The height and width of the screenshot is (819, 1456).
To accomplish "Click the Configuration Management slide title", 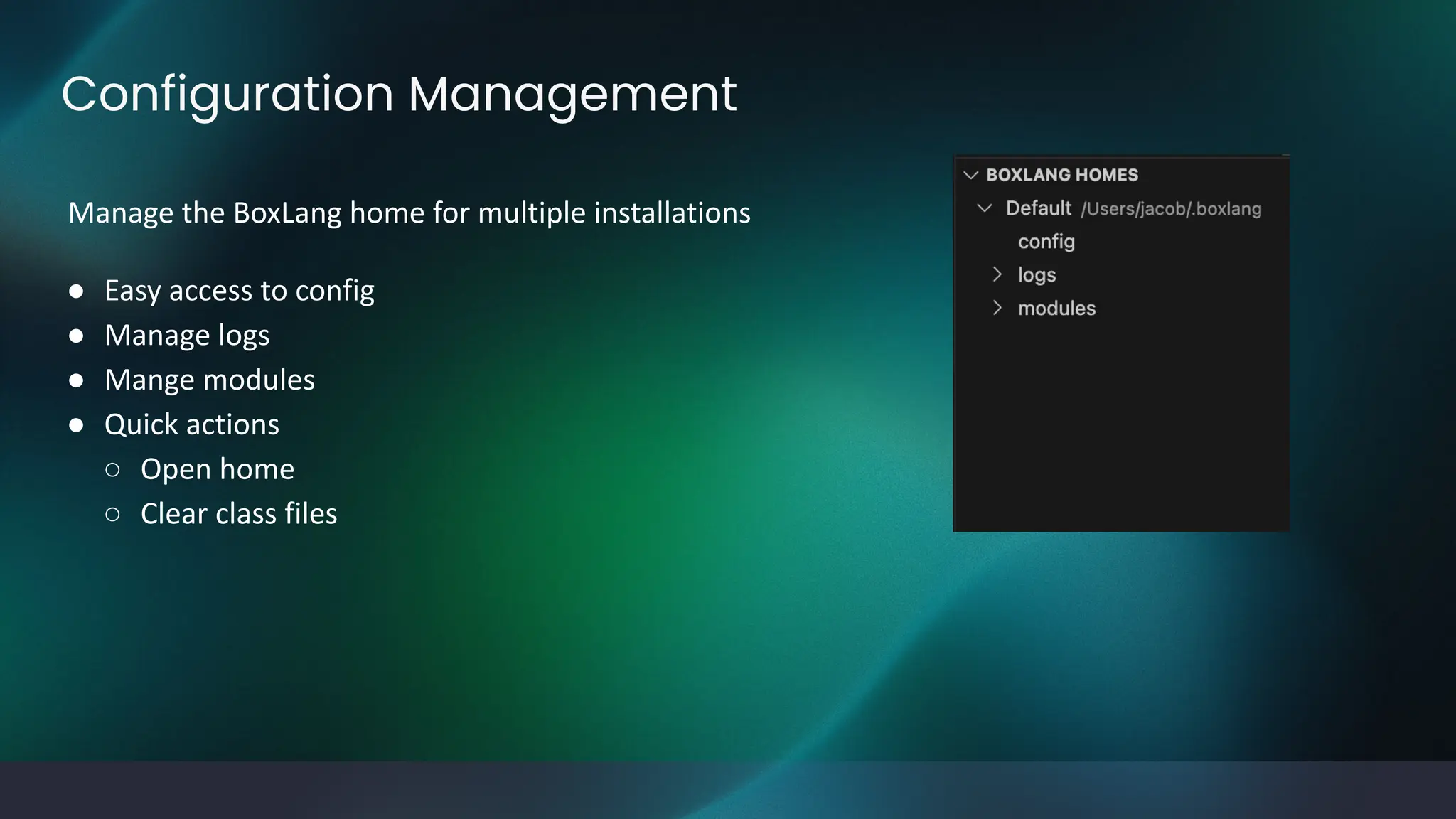I will tap(399, 94).
